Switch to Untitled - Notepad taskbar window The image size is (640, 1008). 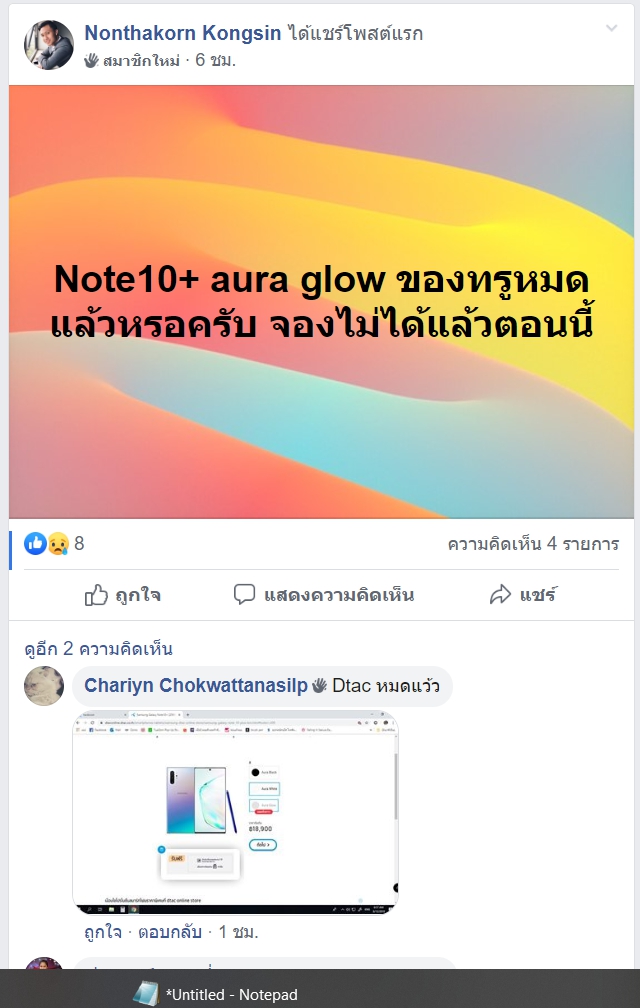(x=215, y=994)
